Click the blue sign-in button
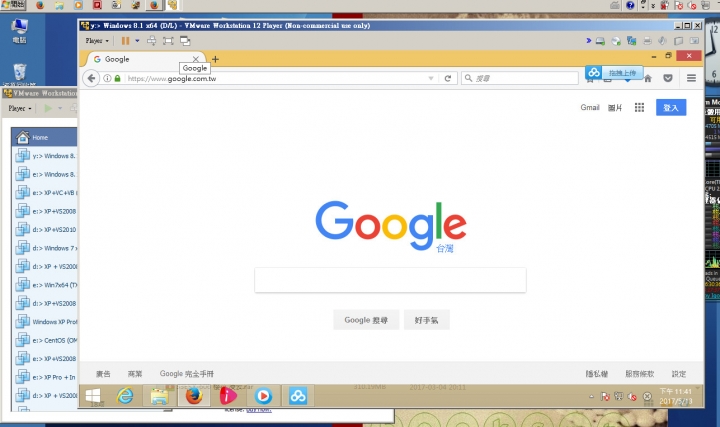 click(x=671, y=107)
